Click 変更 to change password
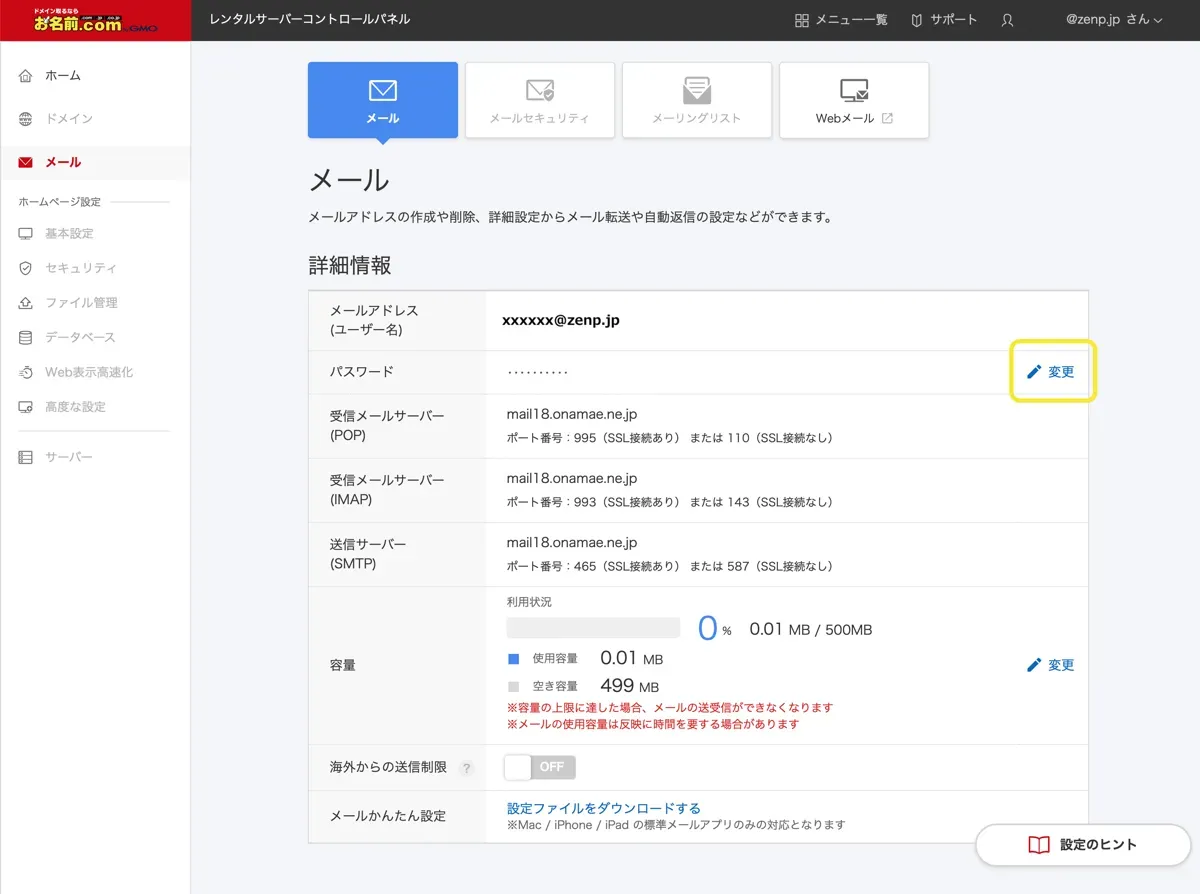Image resolution: width=1200 pixels, height=894 pixels. pyautogui.click(x=1051, y=372)
